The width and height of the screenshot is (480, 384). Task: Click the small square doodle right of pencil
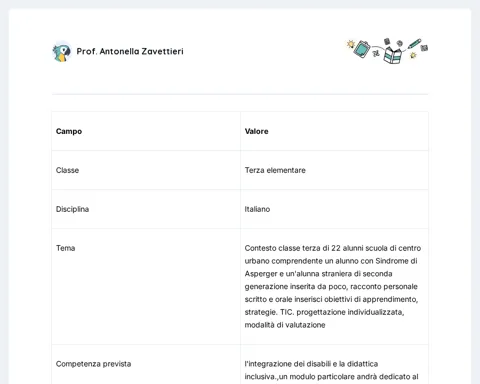(424, 48)
